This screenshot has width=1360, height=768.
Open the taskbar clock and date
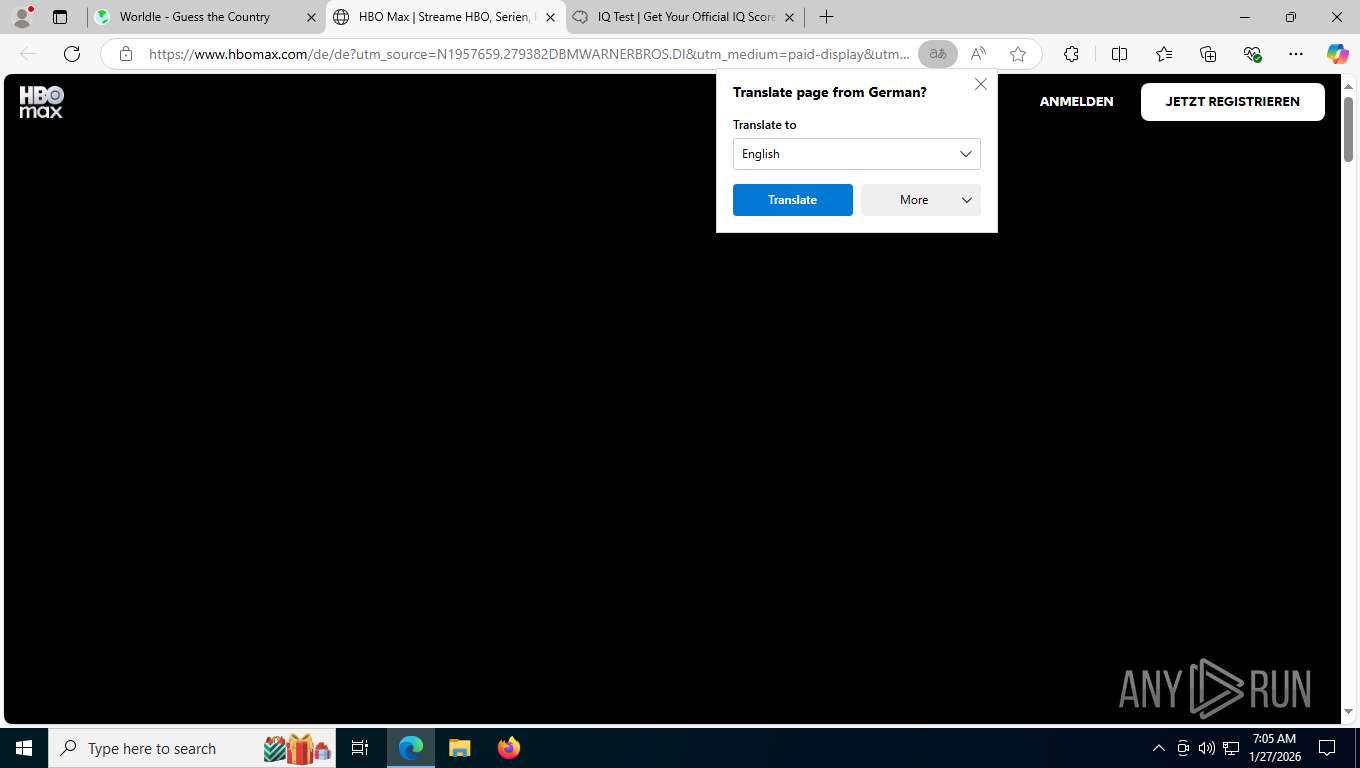[x=1274, y=748]
